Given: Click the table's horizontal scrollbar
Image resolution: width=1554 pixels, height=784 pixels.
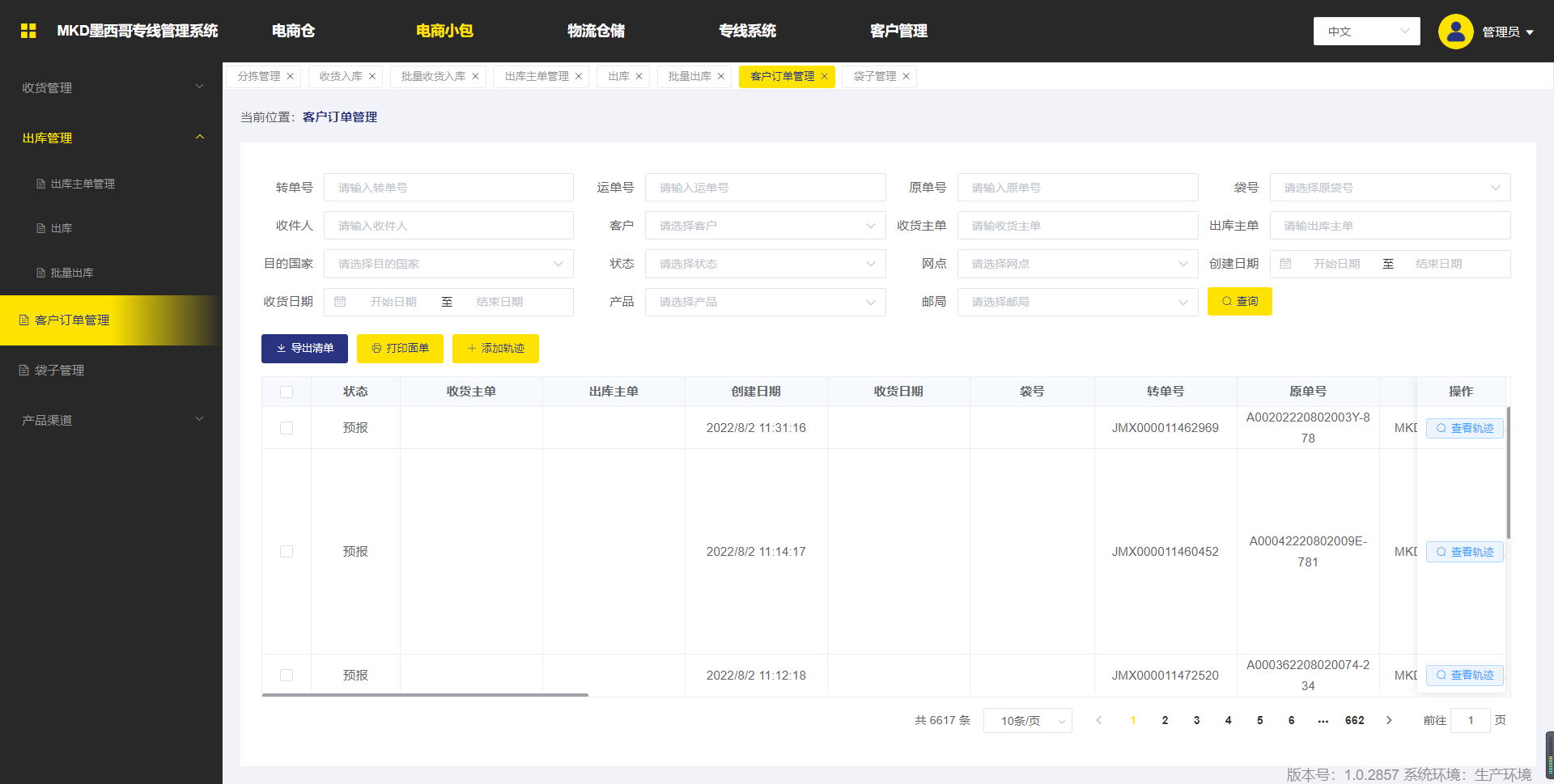Looking at the screenshot, I should (425, 694).
